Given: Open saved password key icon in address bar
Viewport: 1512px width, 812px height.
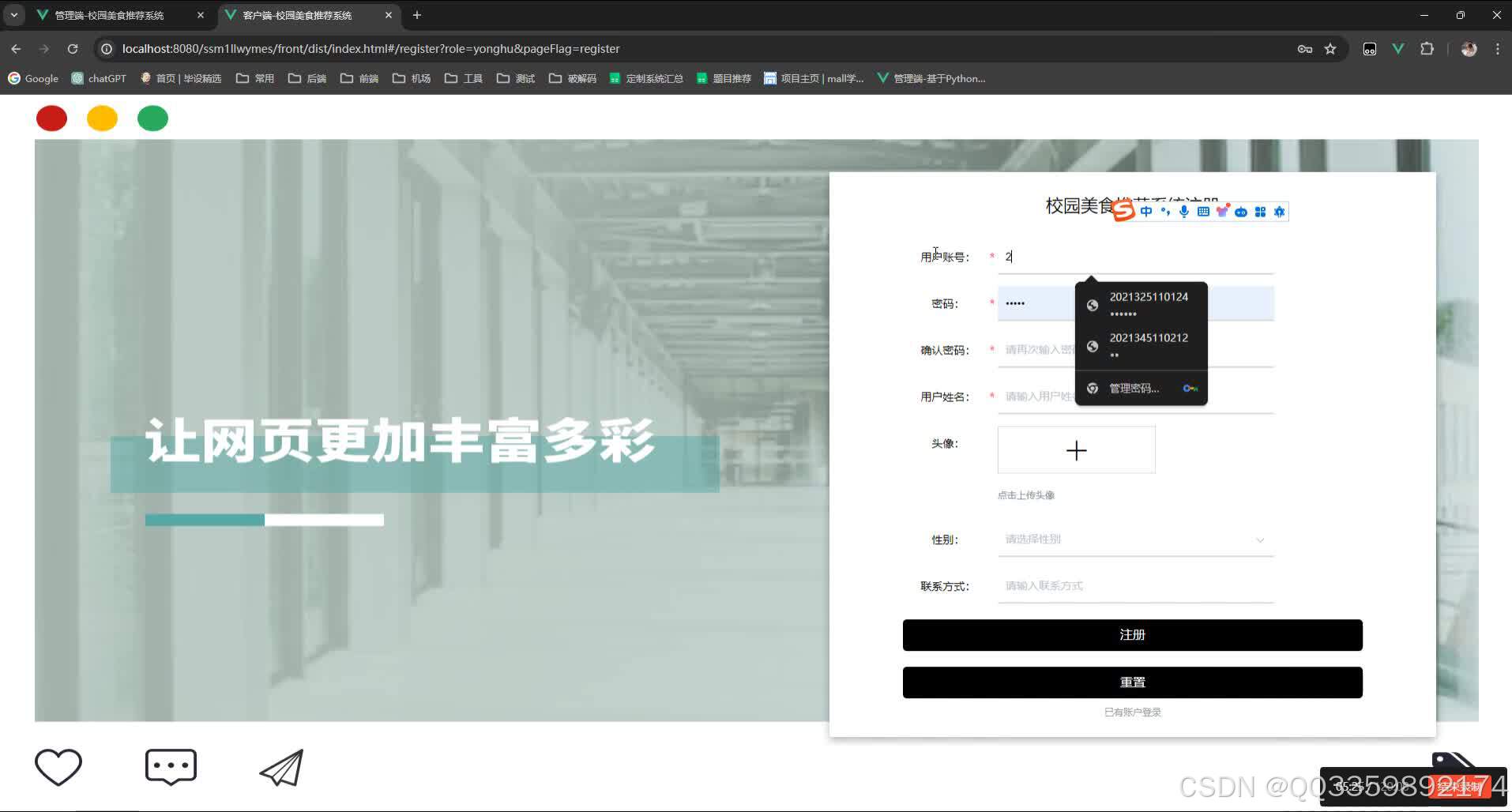Looking at the screenshot, I should point(1305,49).
